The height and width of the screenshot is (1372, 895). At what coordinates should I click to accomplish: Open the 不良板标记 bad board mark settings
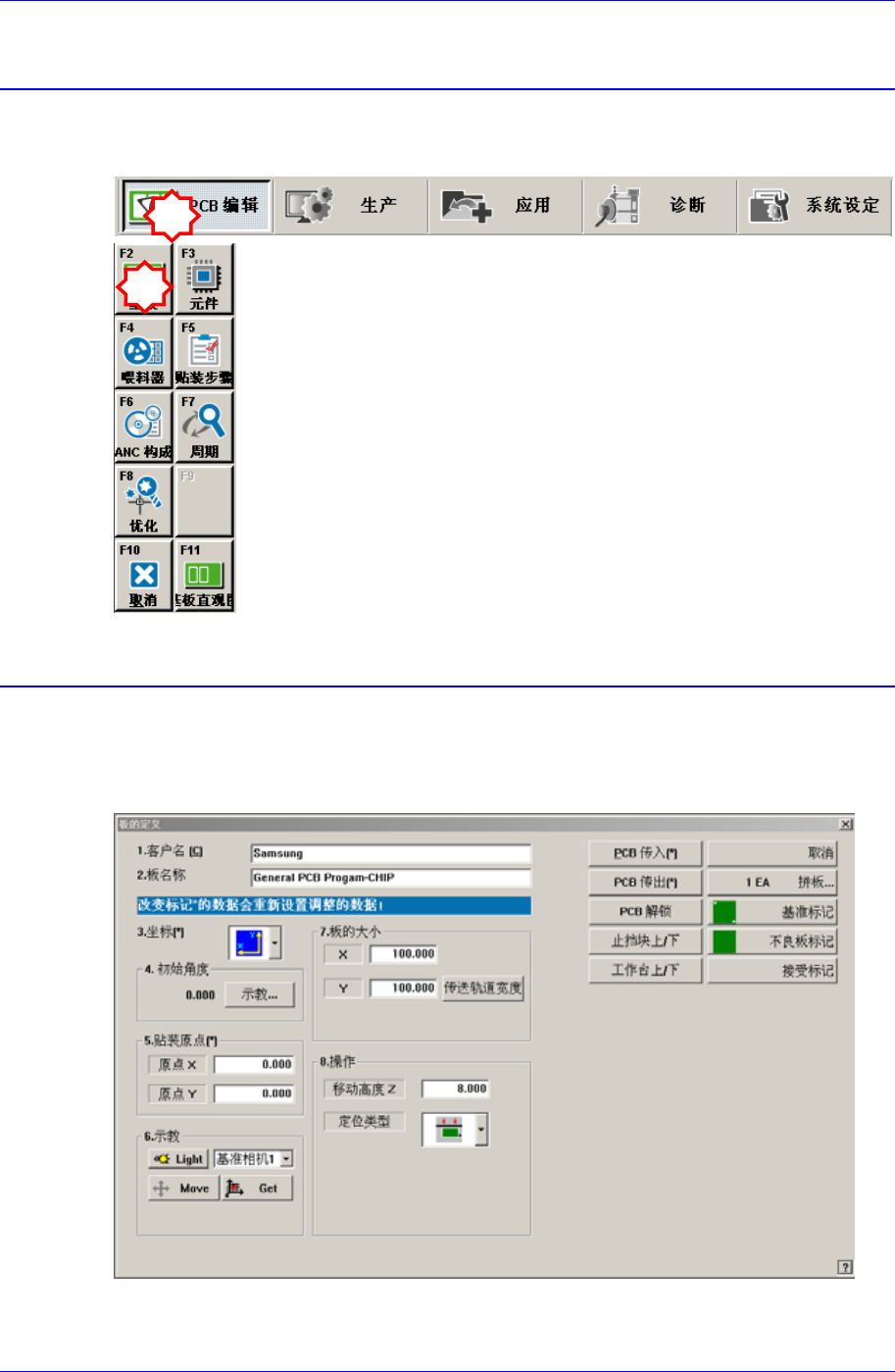point(772,941)
